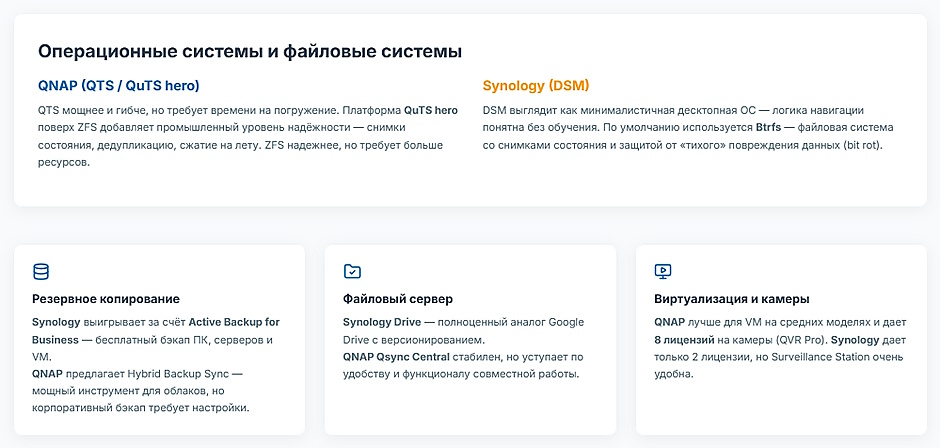Click the monitor-play icon above Виртуализация и камеры
This screenshot has height=448, width=940.
coord(663,272)
